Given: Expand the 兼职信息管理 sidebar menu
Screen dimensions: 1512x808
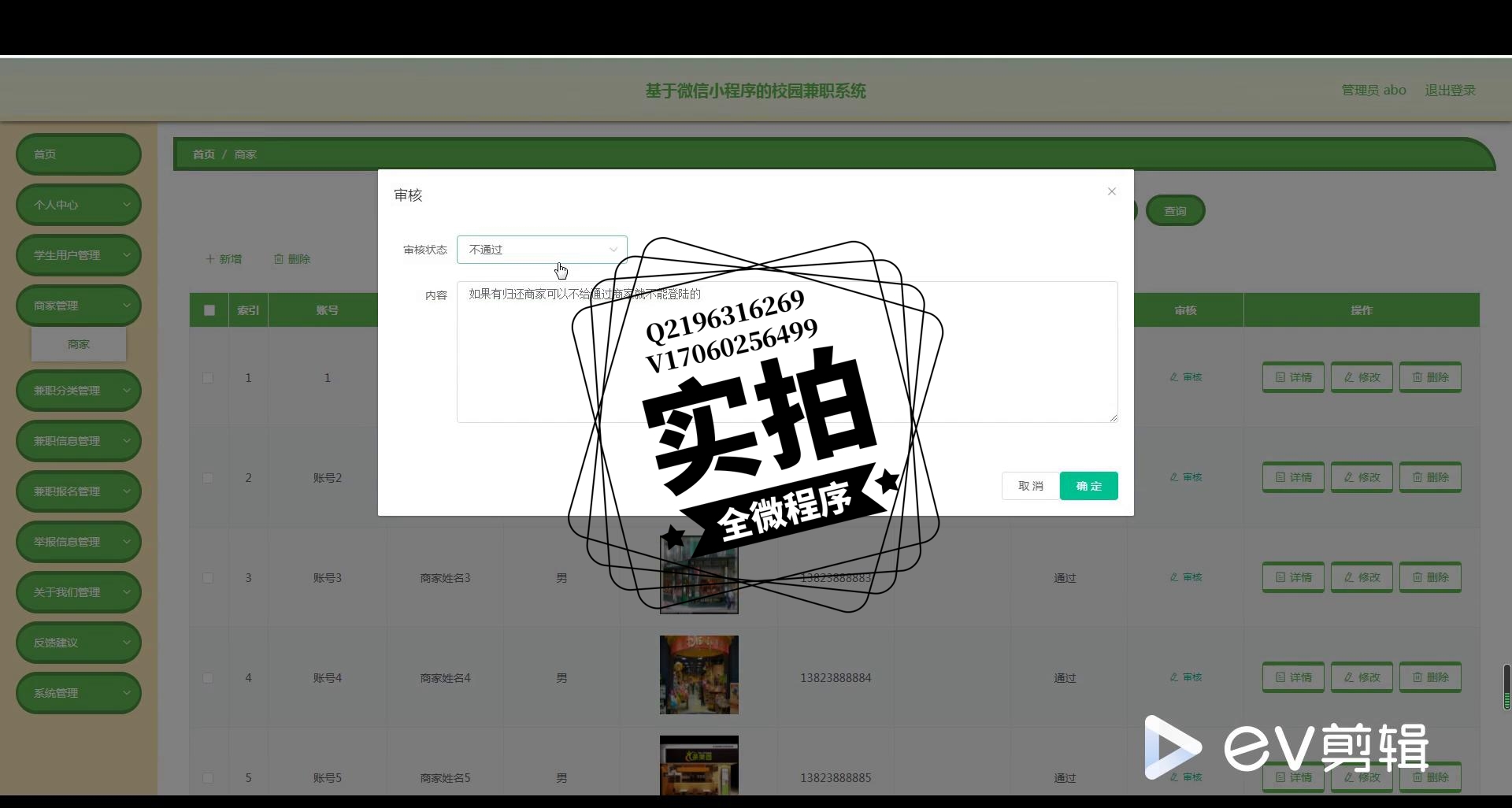Looking at the screenshot, I should point(79,441).
